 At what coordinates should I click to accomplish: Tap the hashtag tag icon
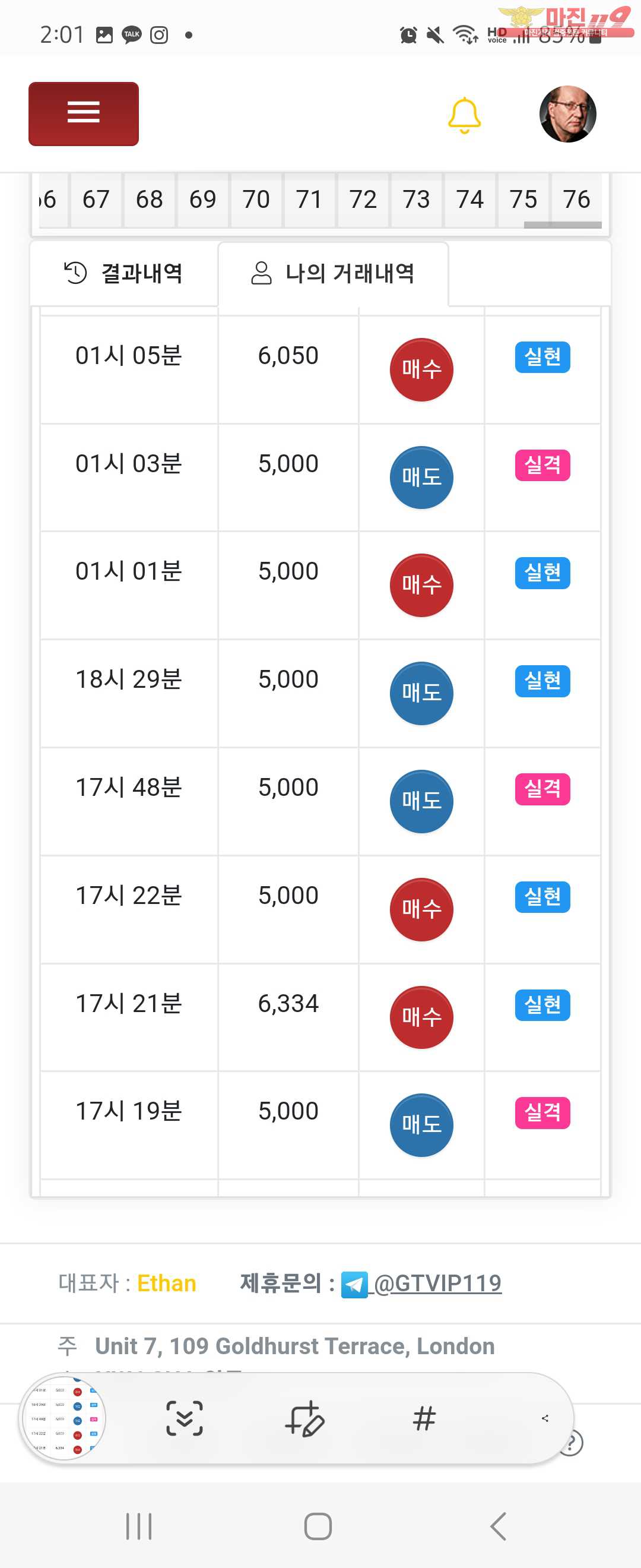pos(424,1418)
